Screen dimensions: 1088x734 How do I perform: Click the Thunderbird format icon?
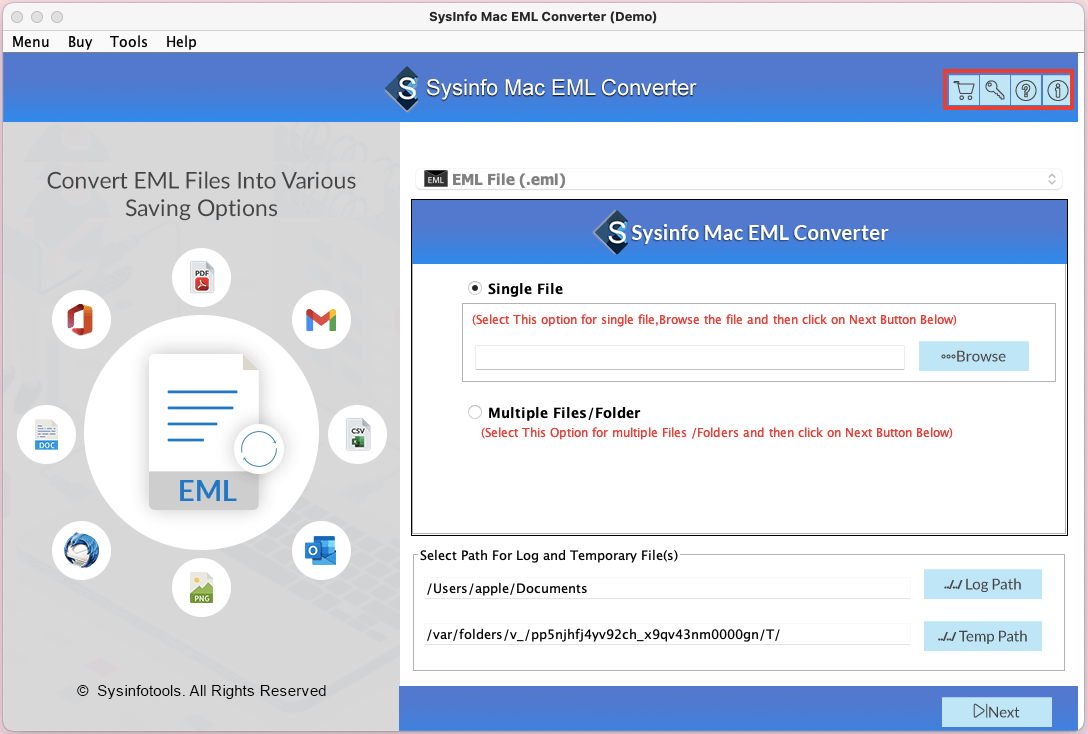tap(81, 551)
